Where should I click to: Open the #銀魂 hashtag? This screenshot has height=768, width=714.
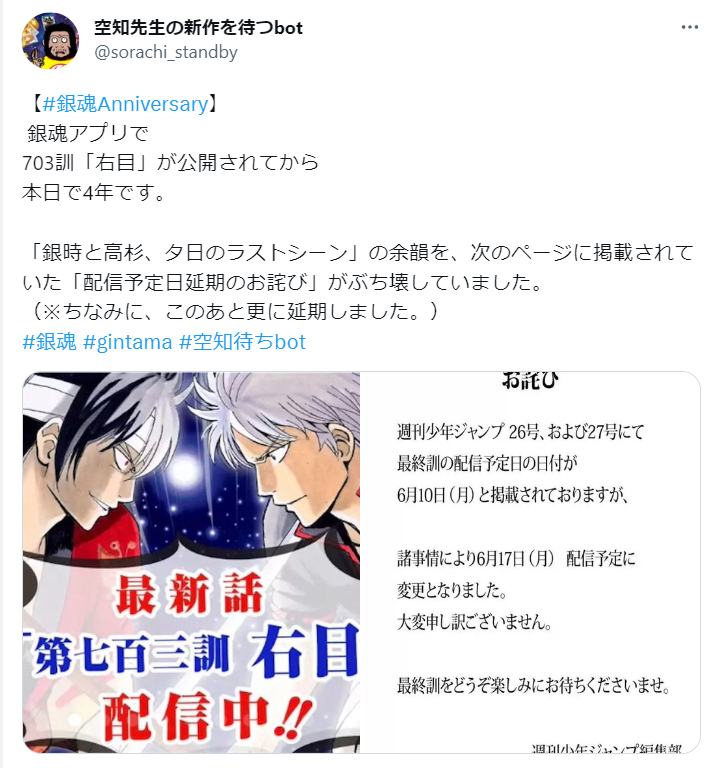pyautogui.click(x=49, y=341)
